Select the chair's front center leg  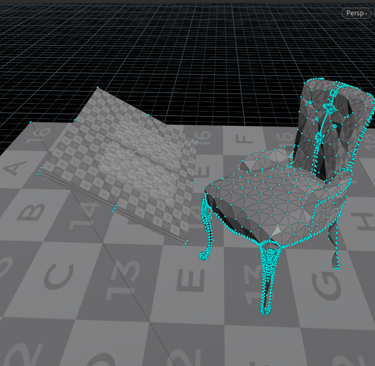(269, 277)
